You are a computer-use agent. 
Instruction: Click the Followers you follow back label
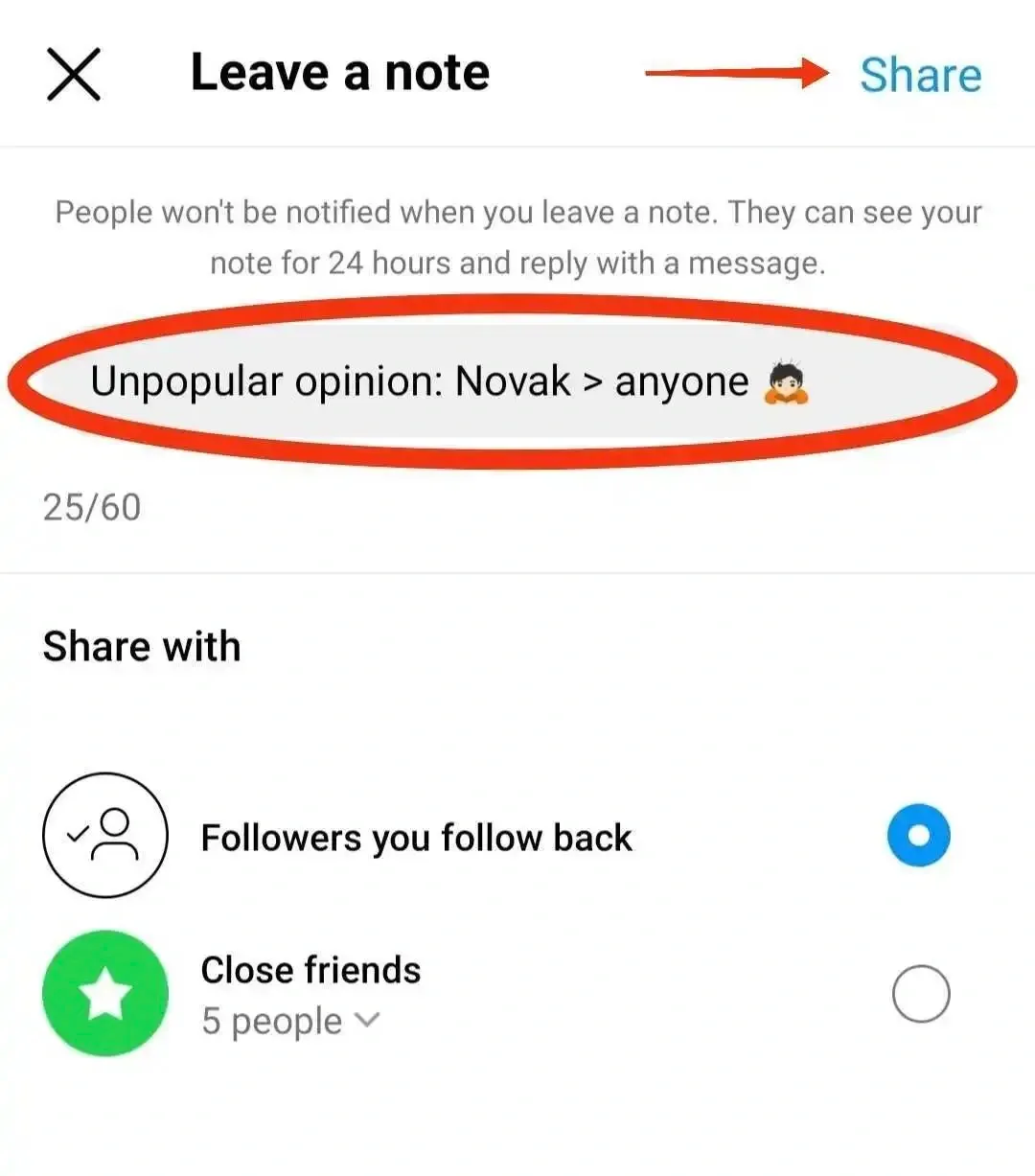(x=417, y=838)
